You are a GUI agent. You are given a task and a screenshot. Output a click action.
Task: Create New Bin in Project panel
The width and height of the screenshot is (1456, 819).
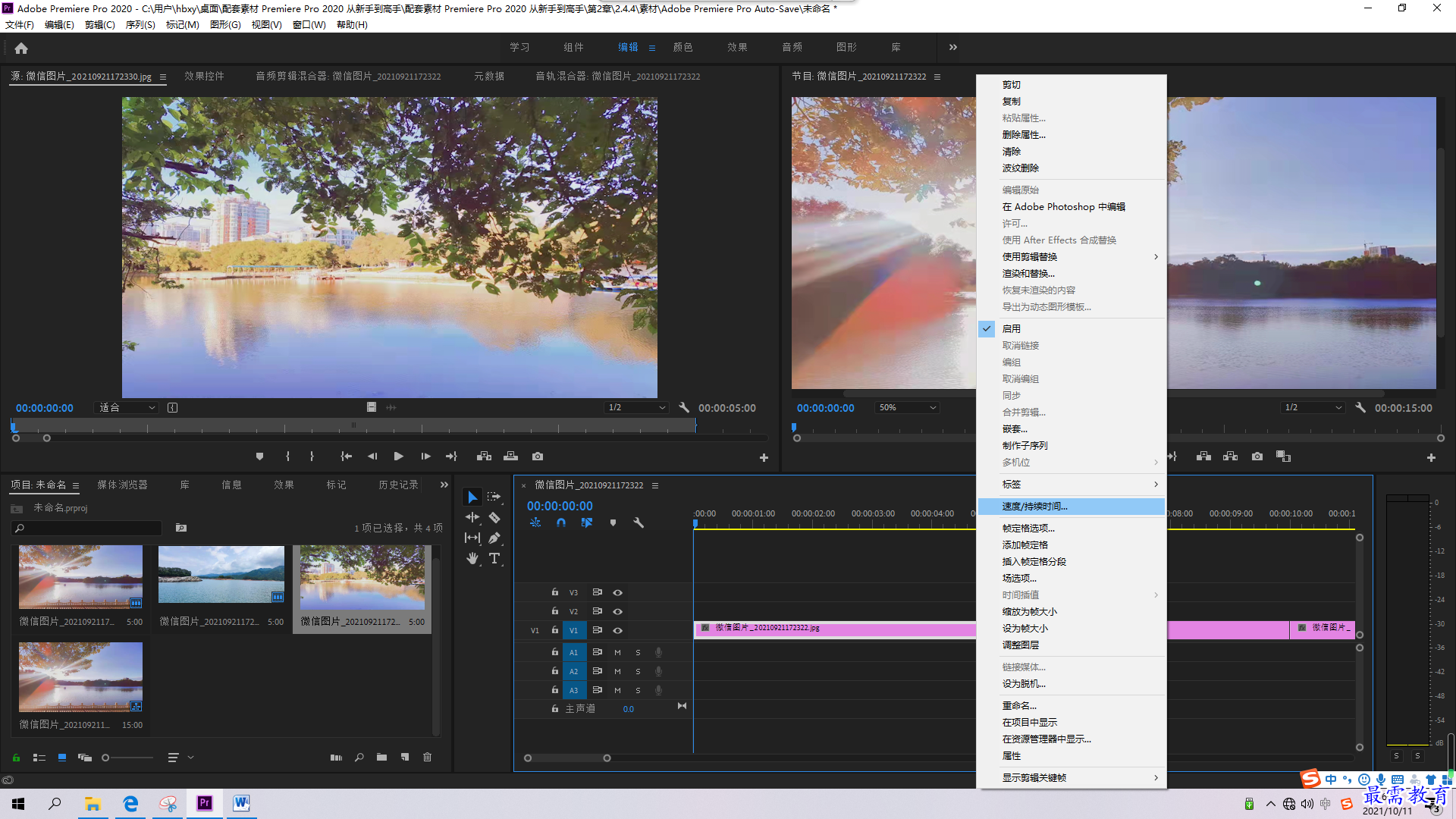click(381, 757)
